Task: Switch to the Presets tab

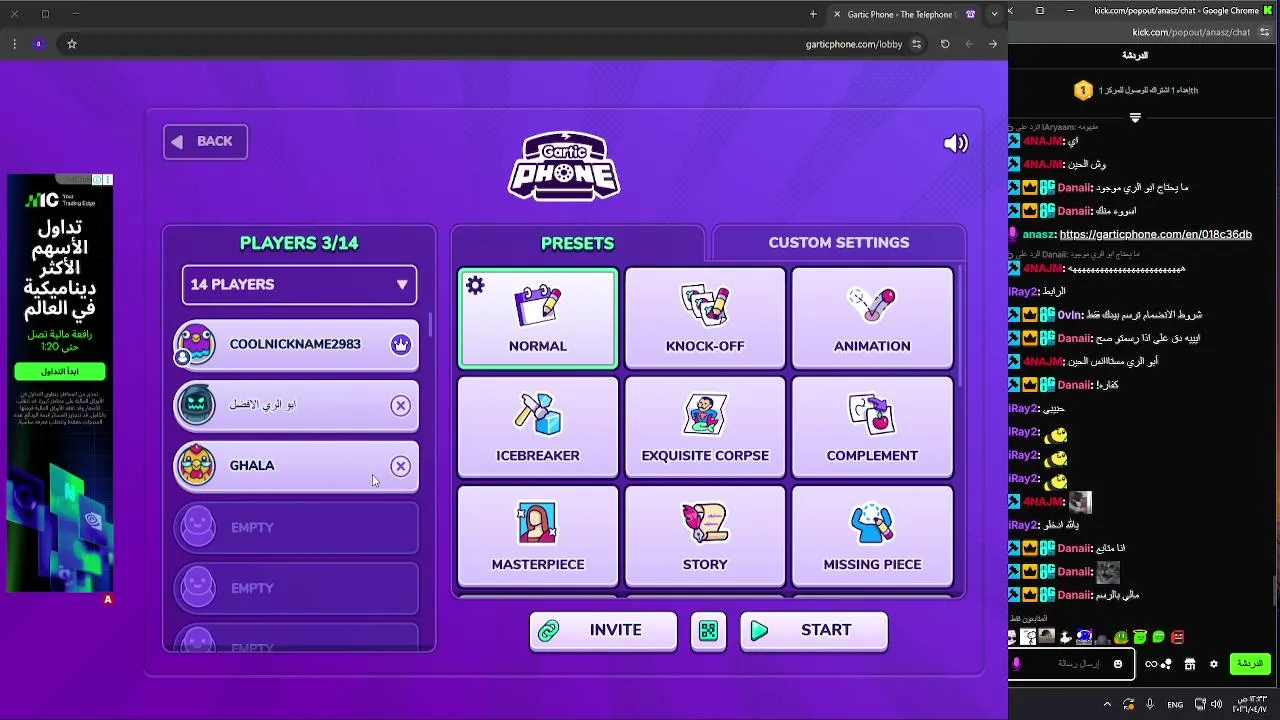Action: [577, 243]
